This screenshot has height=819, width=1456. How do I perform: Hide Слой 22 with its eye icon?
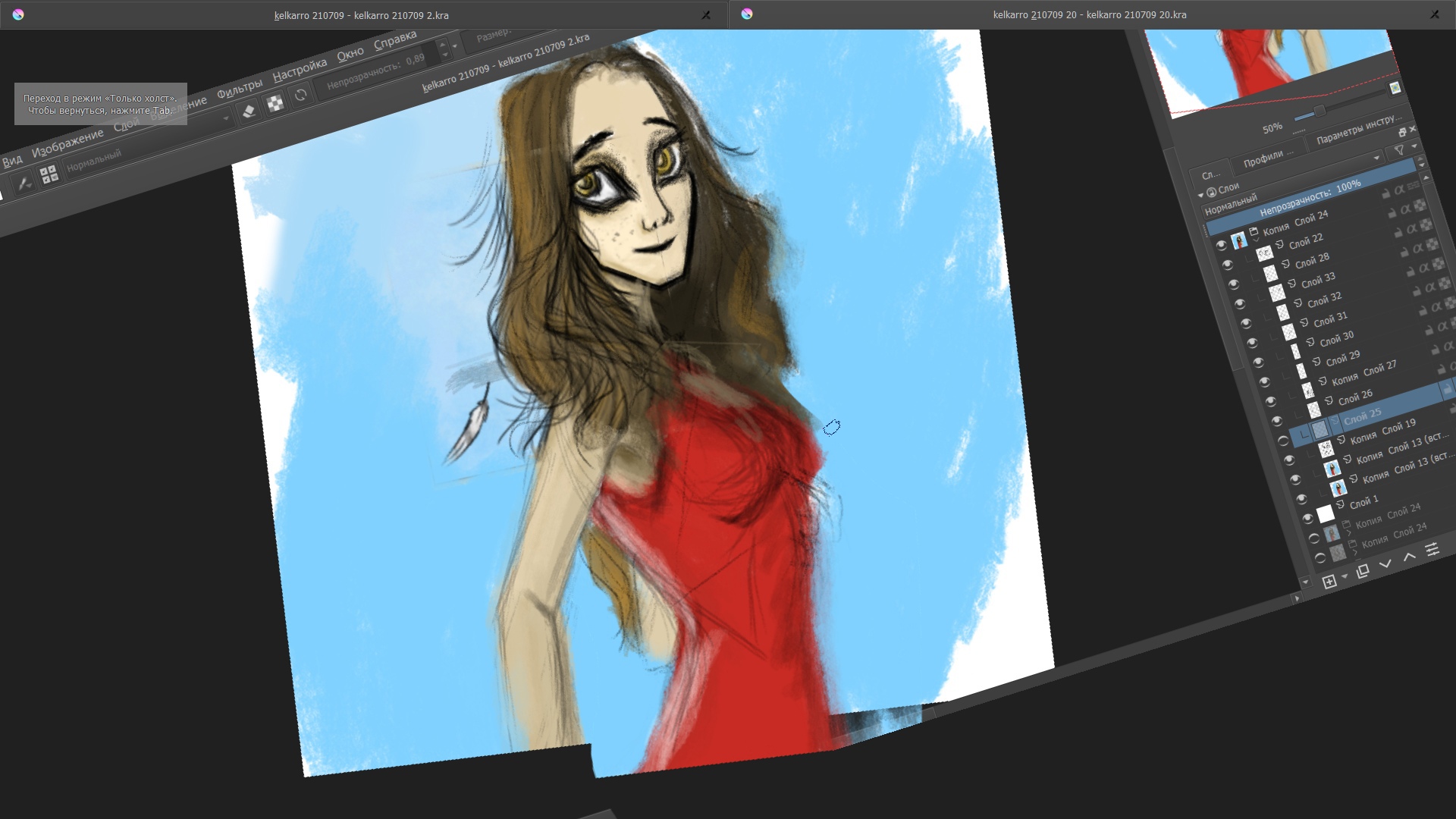[x=1227, y=265]
